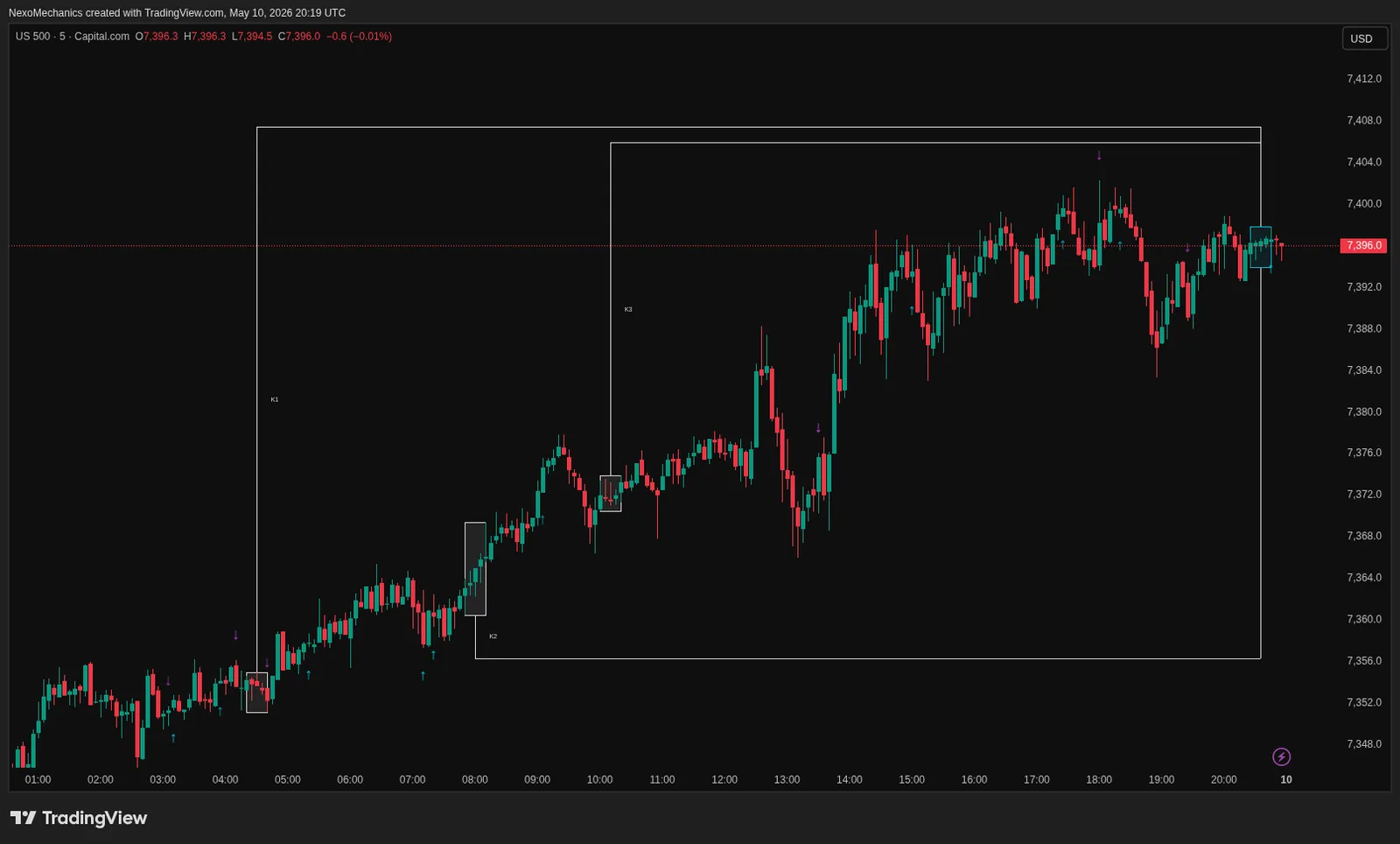Image resolution: width=1400 pixels, height=844 pixels.
Task: Click the 7,408.0 price axis label
Action: 1364,121
